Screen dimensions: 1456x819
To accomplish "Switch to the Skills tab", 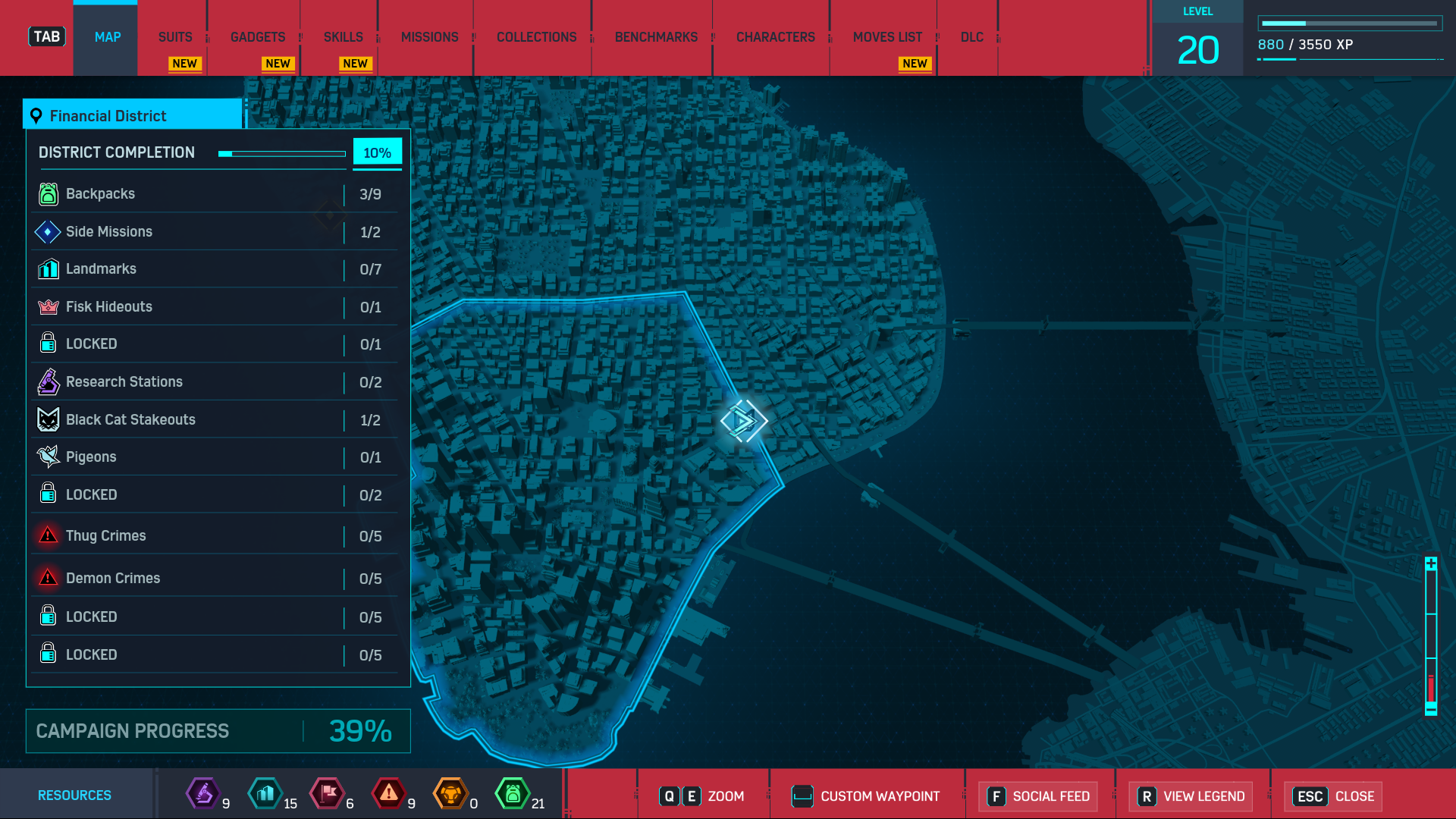I will tap(343, 37).
